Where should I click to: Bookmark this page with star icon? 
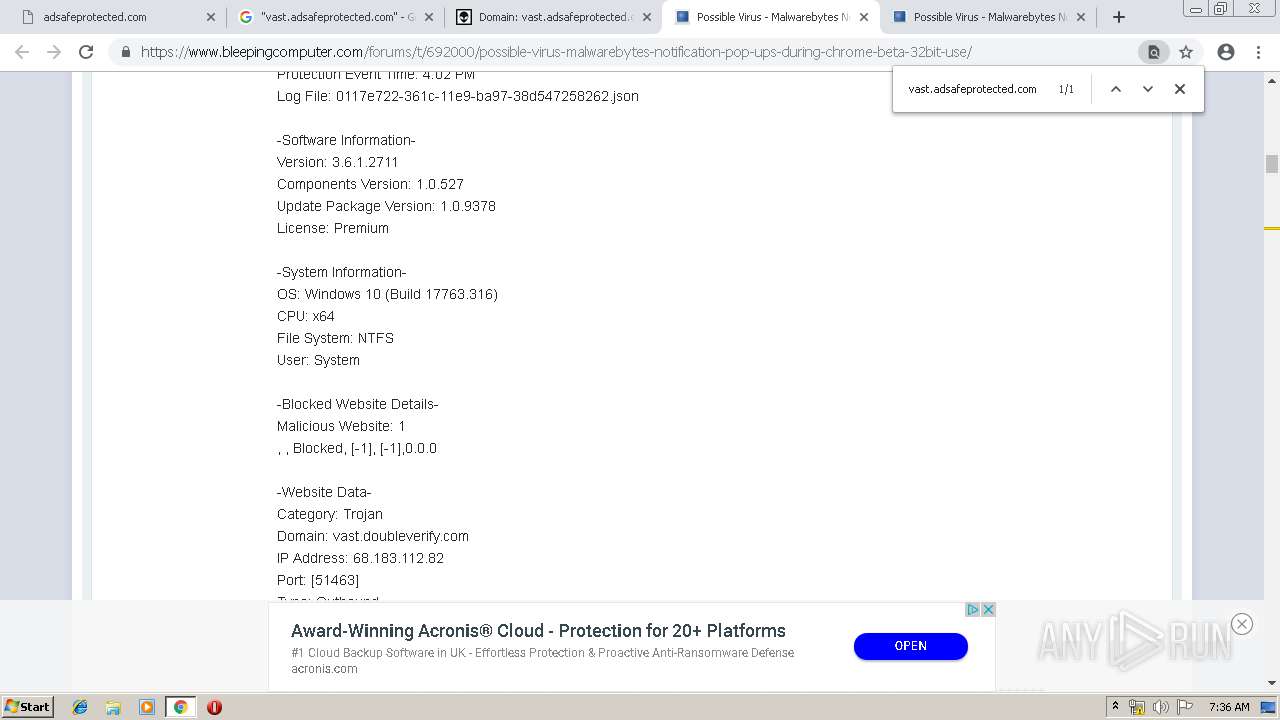(1186, 52)
